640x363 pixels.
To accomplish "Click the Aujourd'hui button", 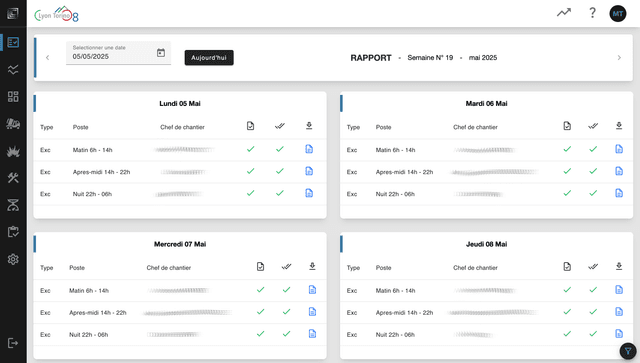I will (x=209, y=58).
